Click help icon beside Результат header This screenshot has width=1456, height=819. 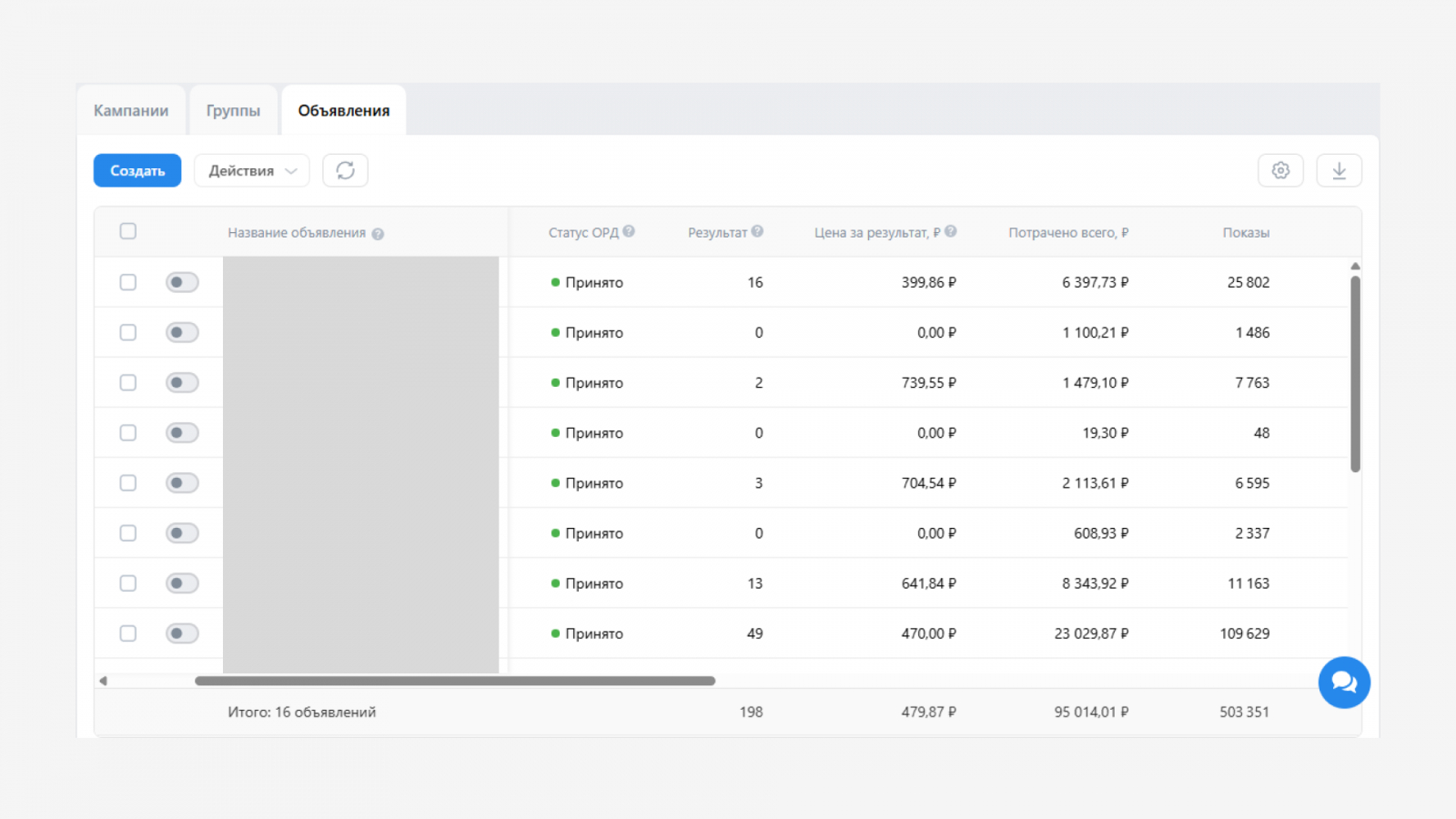(757, 231)
